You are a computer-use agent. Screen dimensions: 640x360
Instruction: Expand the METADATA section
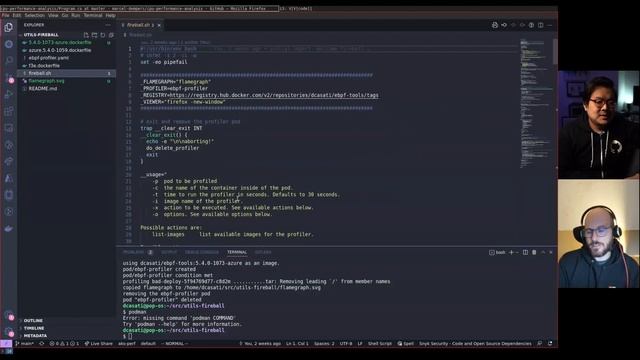(35, 336)
